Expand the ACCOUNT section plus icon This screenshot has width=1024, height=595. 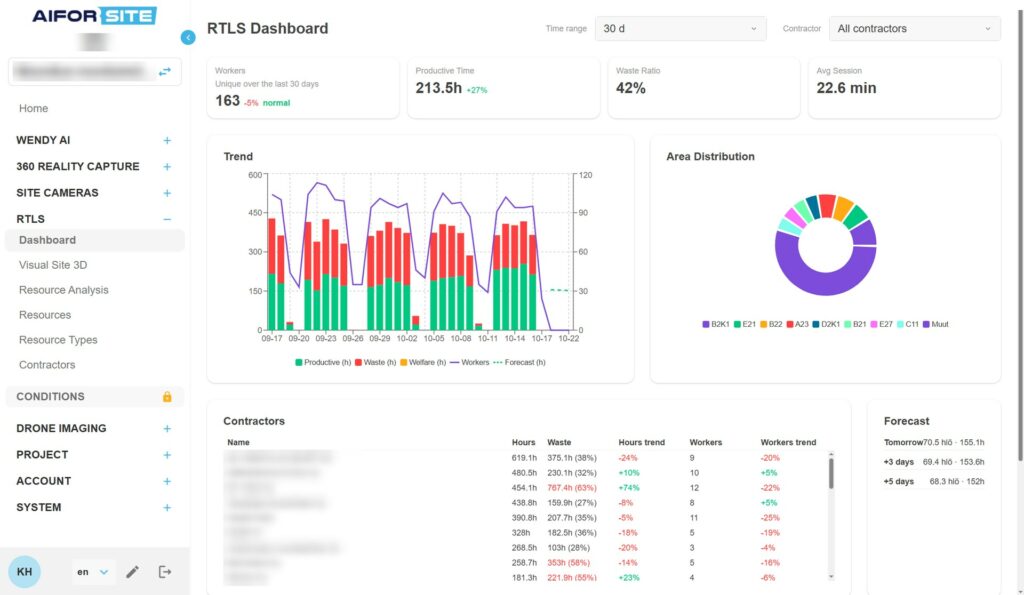click(167, 481)
